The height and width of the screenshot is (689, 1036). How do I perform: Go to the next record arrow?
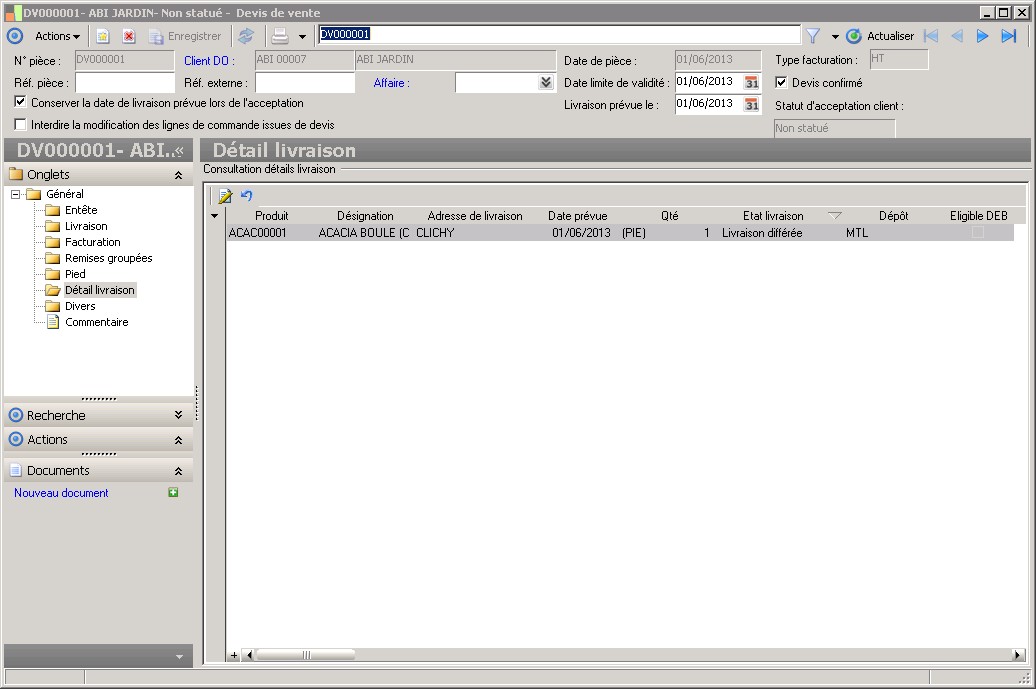tap(982, 36)
